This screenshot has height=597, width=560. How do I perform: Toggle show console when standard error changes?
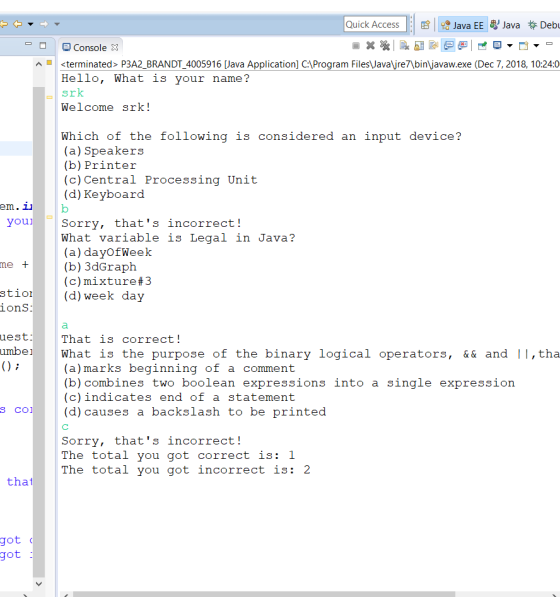point(463,46)
